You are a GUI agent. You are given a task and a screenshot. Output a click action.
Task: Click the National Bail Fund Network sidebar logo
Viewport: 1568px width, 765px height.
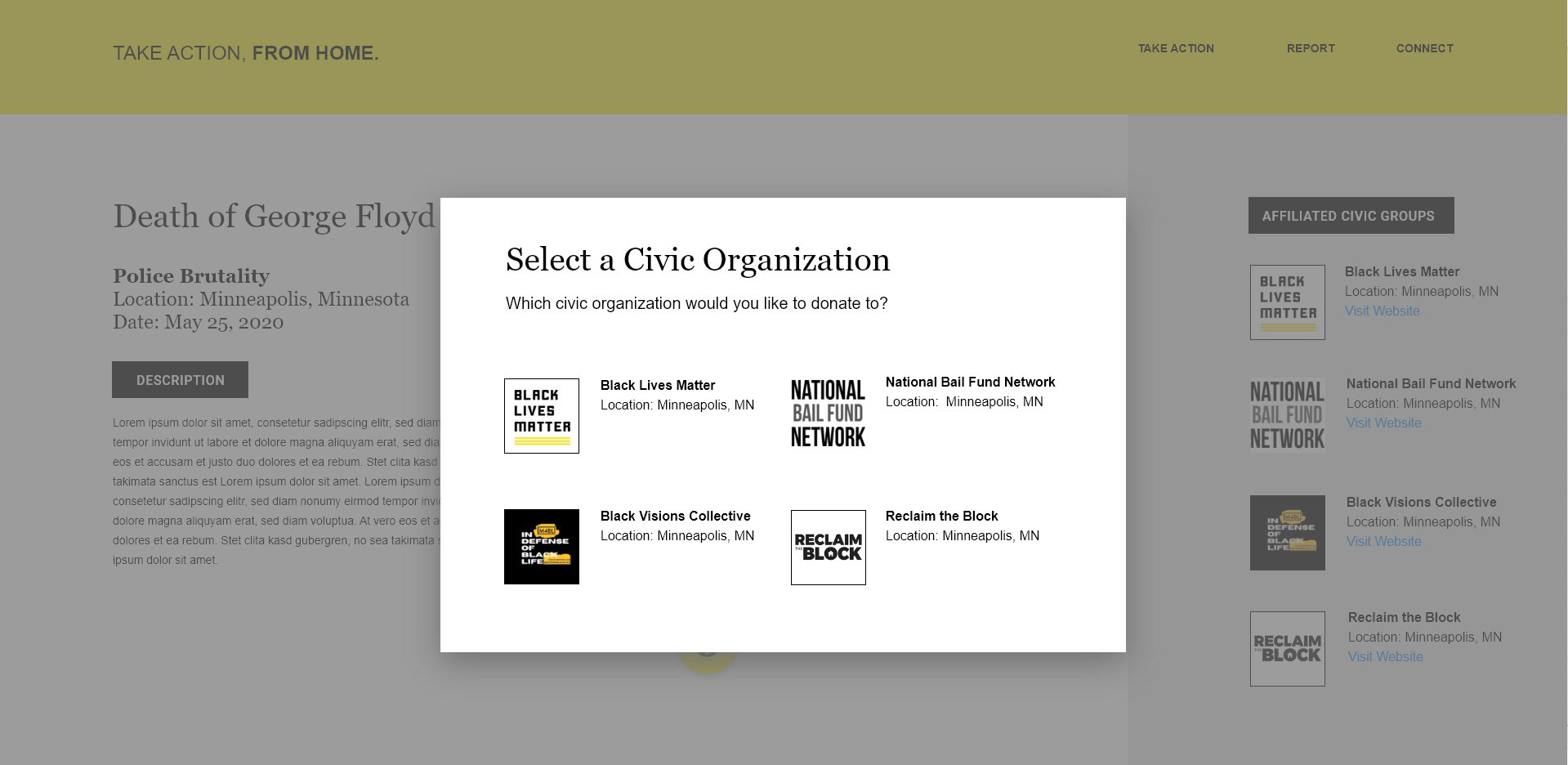coord(1287,415)
